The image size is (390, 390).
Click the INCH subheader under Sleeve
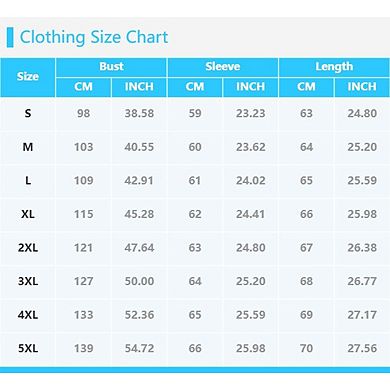pos(250,87)
